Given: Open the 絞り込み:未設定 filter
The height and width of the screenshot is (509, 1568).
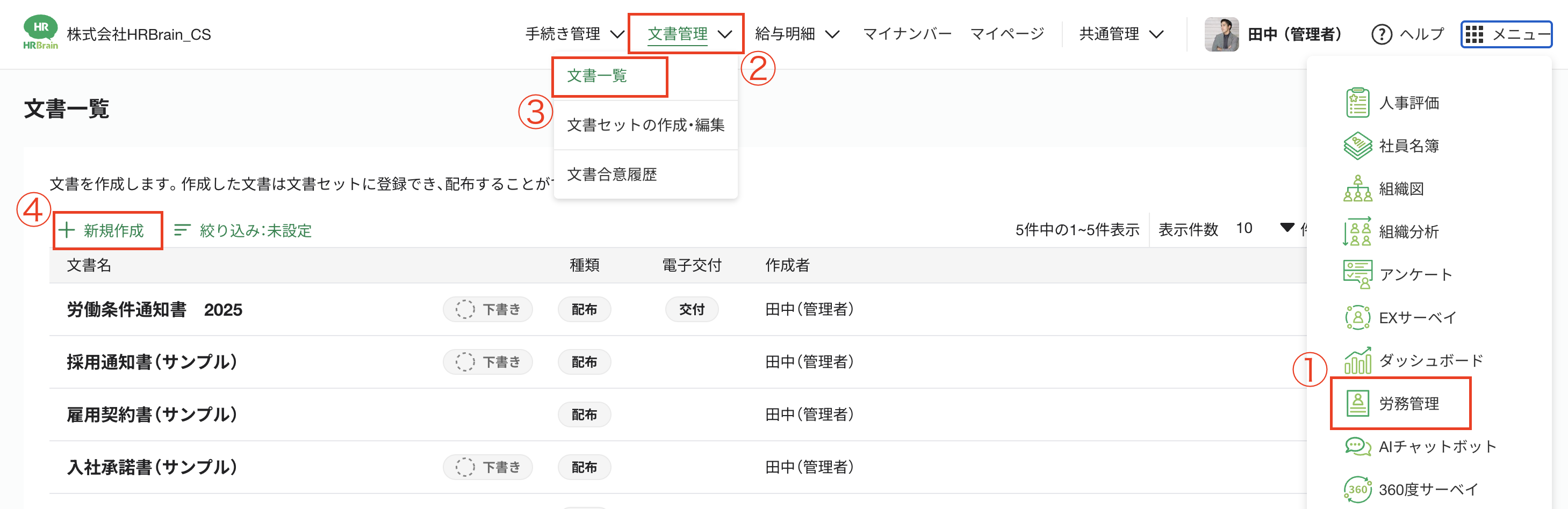Looking at the screenshot, I should tap(243, 230).
